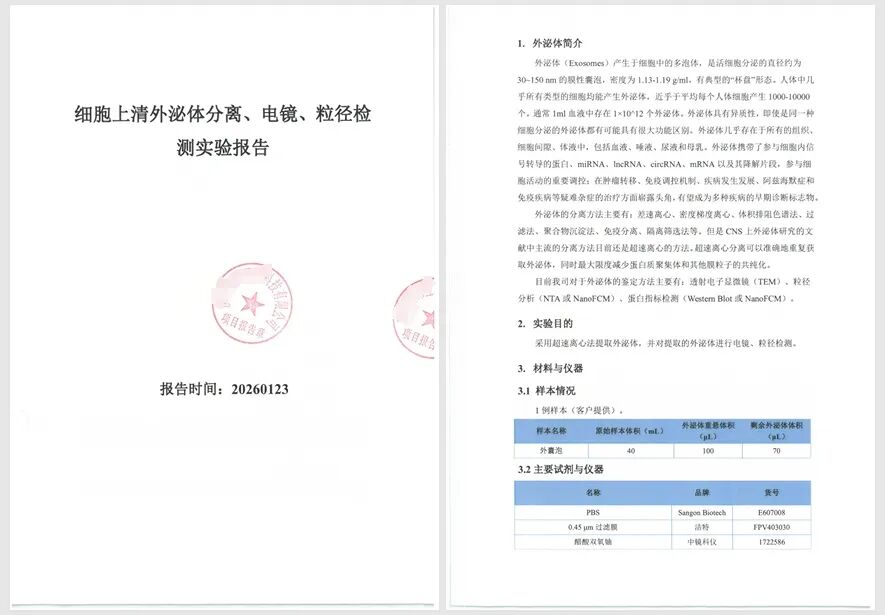Click the catalog number FPV403030
This screenshot has width=885, height=615.
coord(771,527)
